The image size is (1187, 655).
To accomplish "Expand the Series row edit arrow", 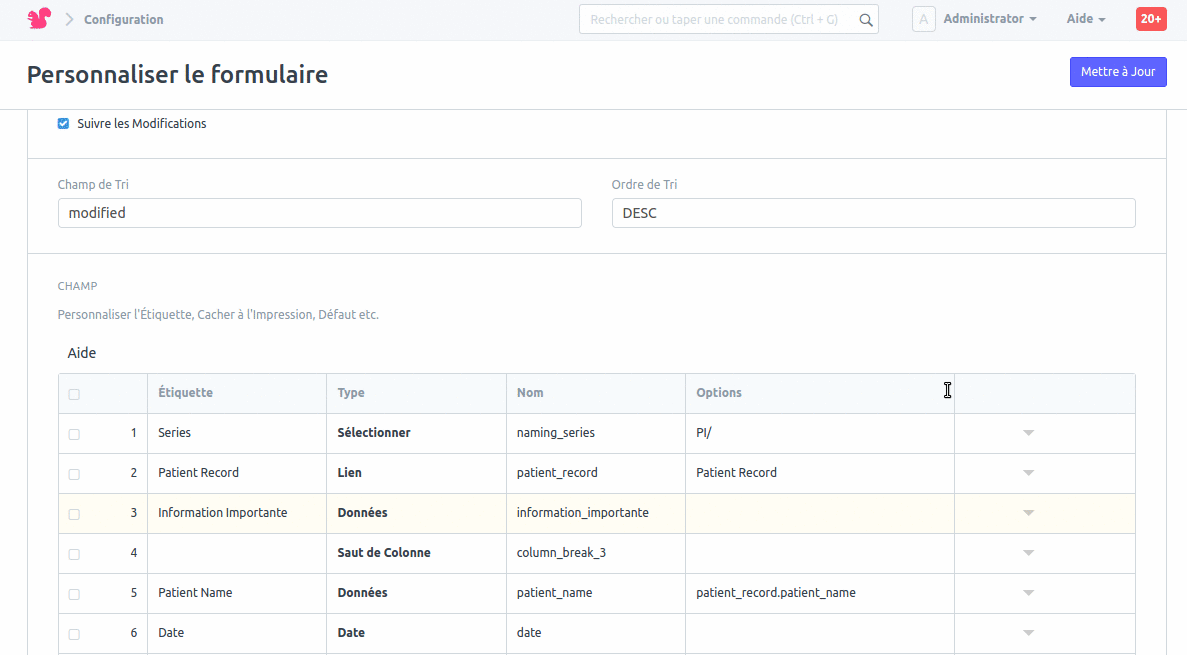I will point(1028,433).
